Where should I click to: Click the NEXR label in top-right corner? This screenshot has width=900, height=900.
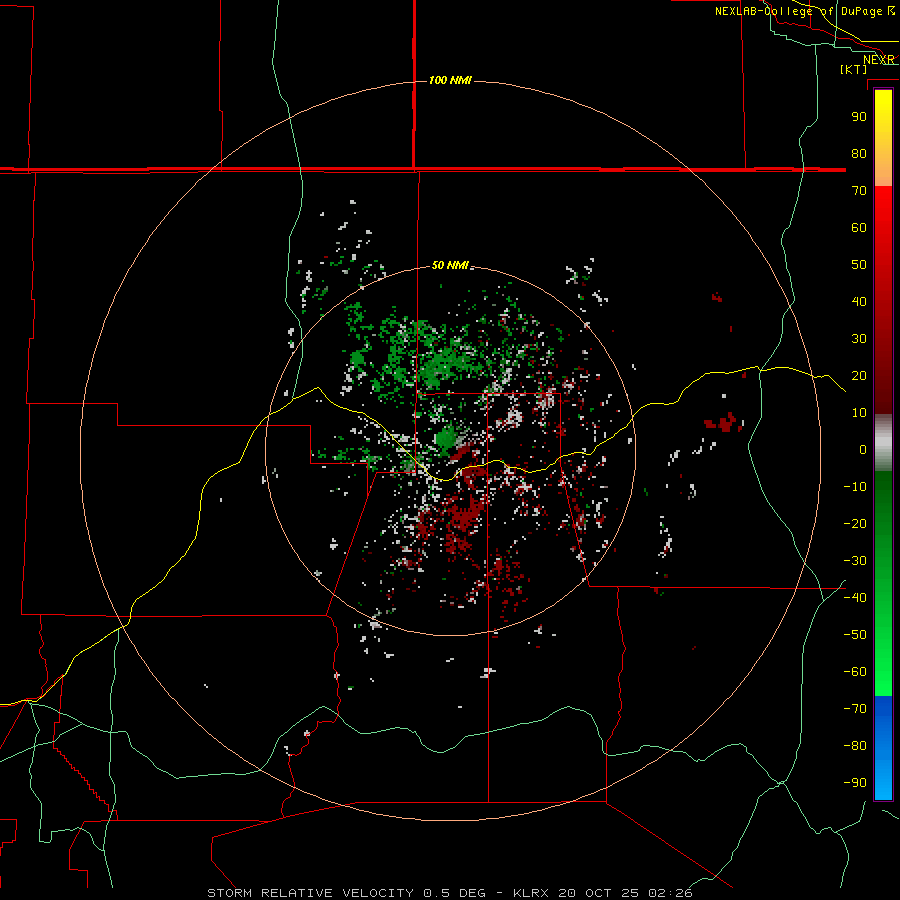tap(879, 60)
